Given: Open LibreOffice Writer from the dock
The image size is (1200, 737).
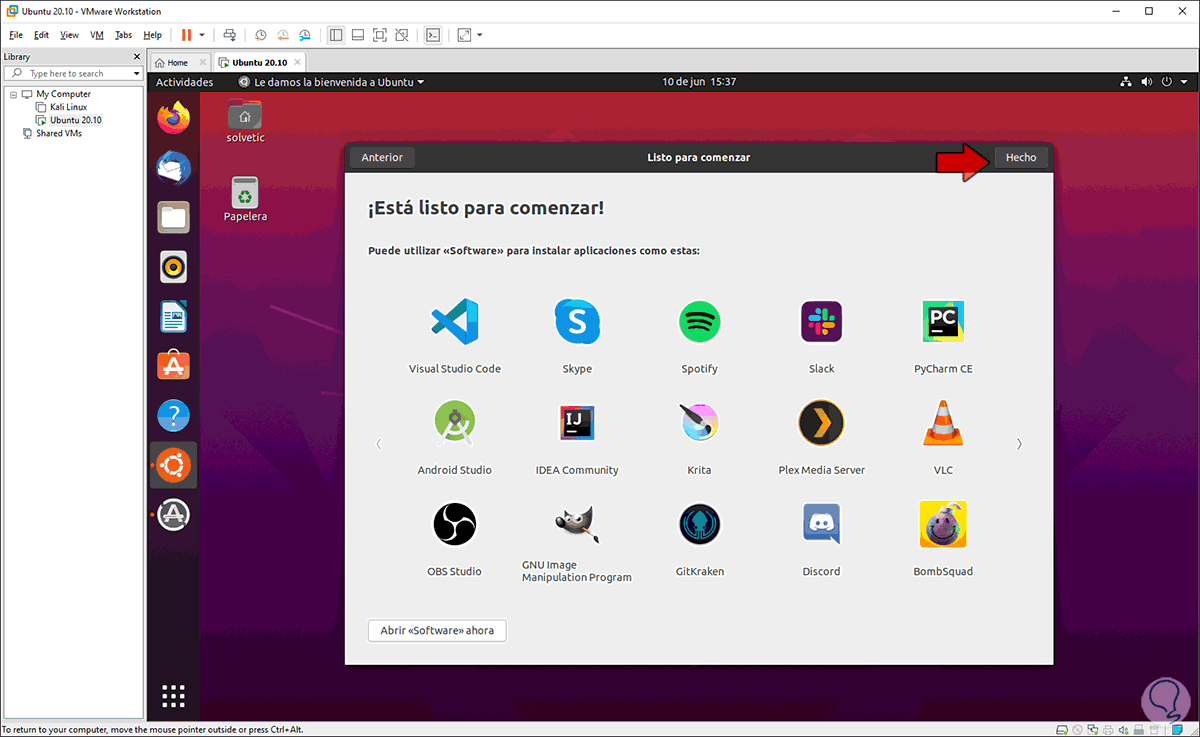Looking at the screenshot, I should (174, 317).
